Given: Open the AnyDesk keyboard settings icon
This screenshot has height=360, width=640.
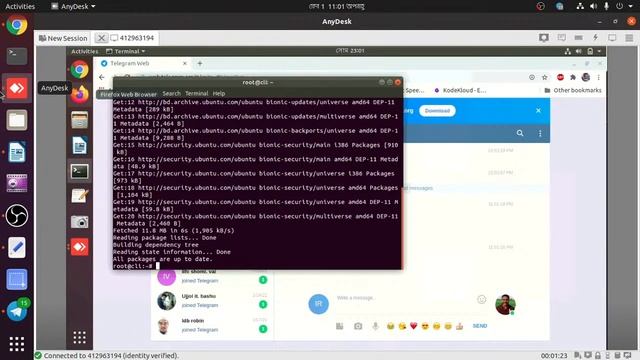Looking at the screenshot, I should (x=578, y=38).
